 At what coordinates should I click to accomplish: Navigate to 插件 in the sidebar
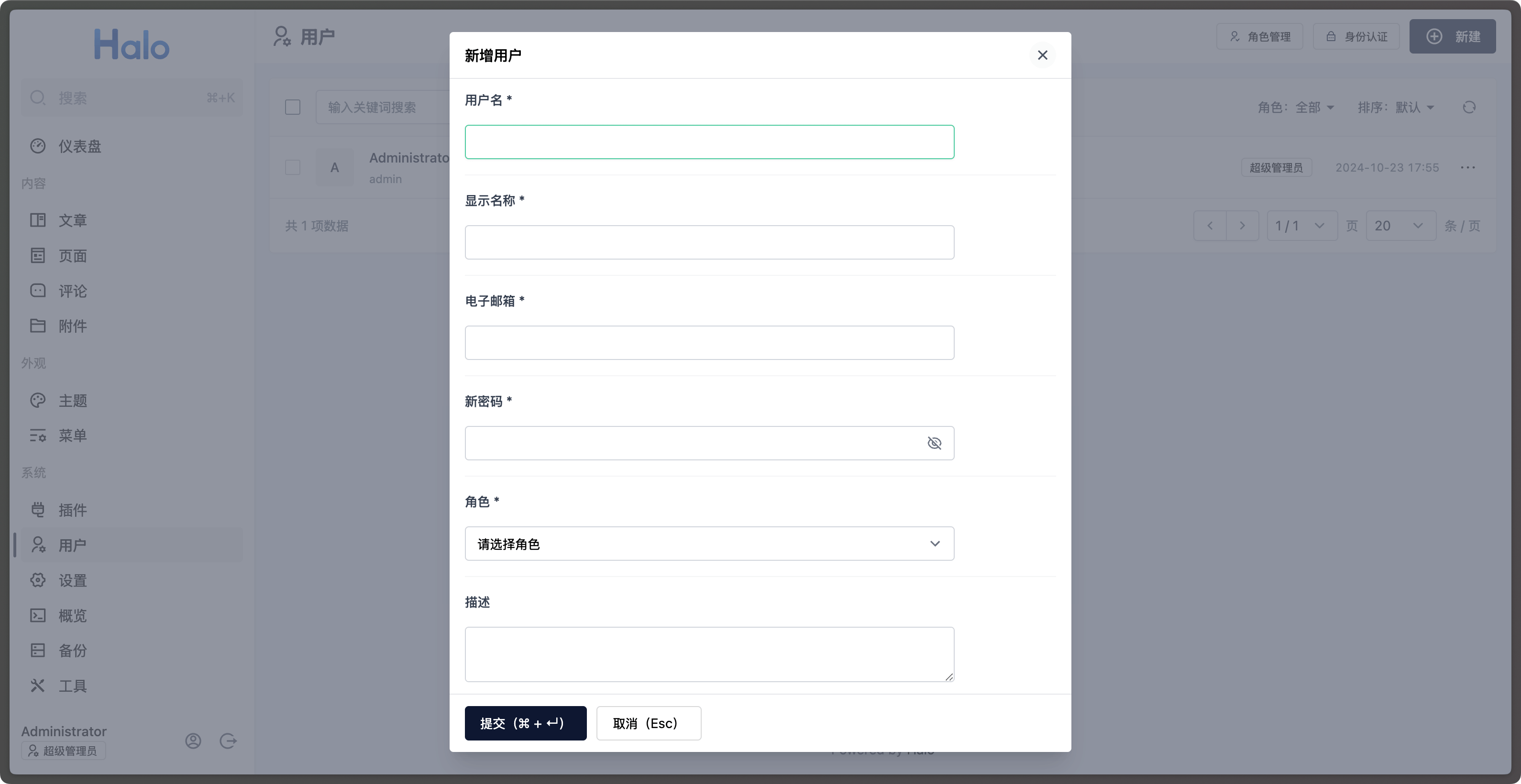73,510
